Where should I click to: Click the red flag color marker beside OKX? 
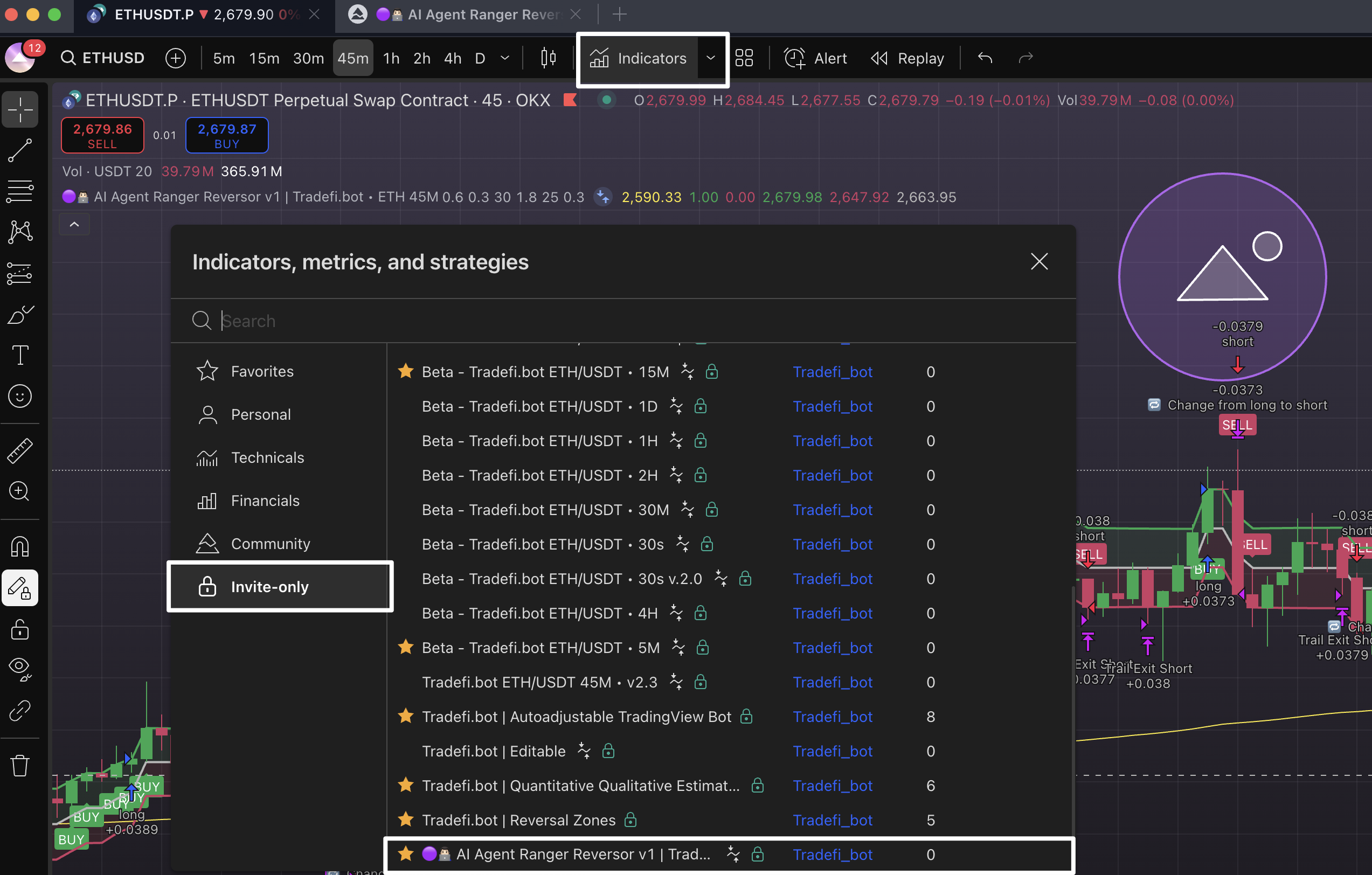(569, 100)
